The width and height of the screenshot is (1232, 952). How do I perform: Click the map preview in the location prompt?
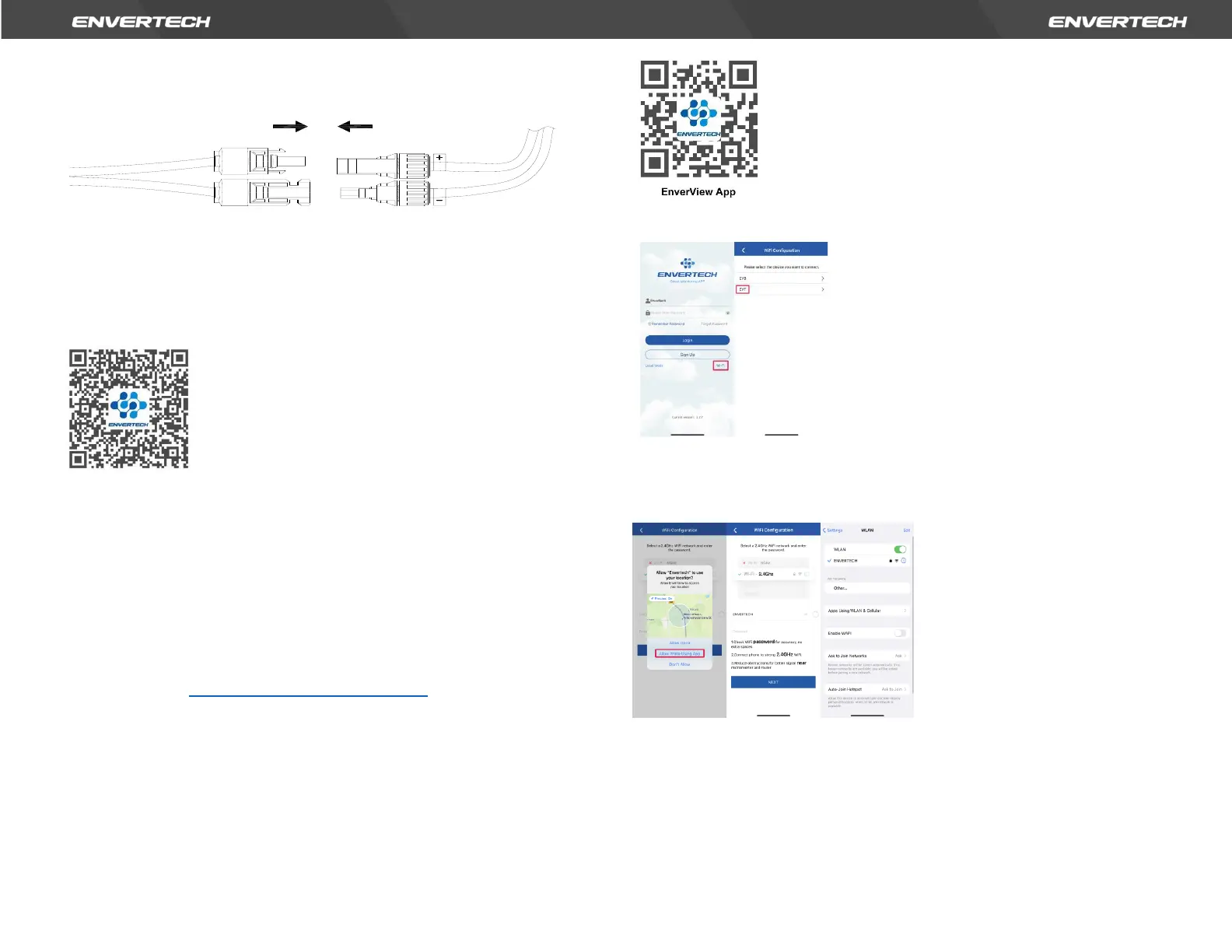[680, 616]
